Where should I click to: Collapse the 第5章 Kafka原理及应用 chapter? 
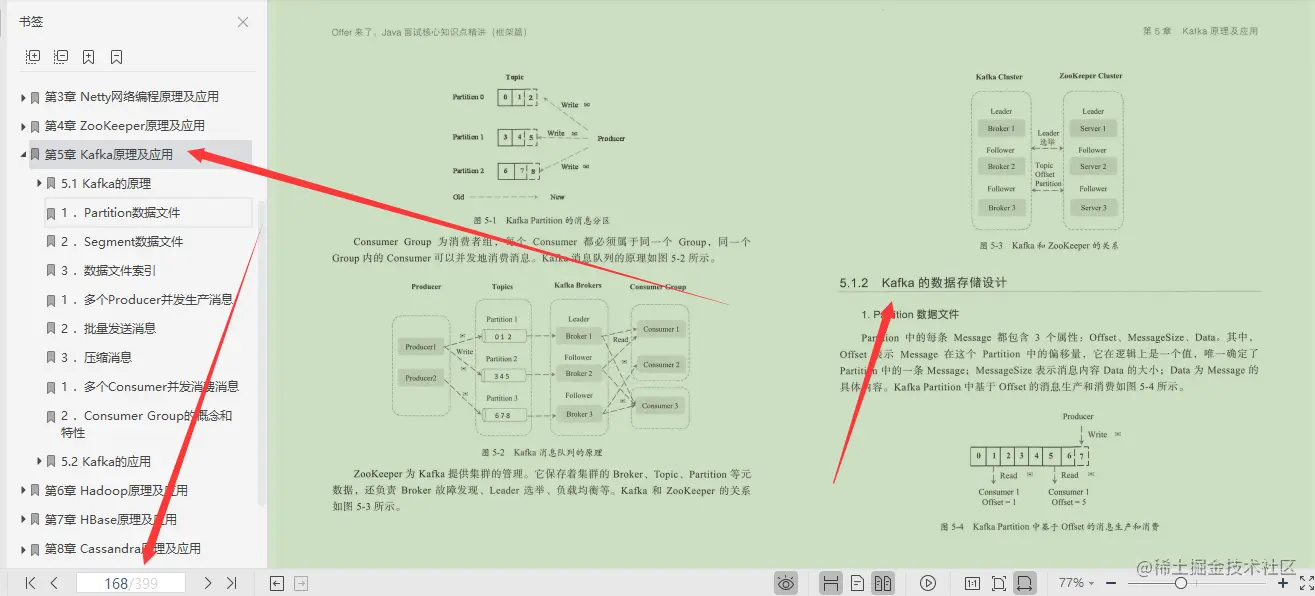coord(23,155)
